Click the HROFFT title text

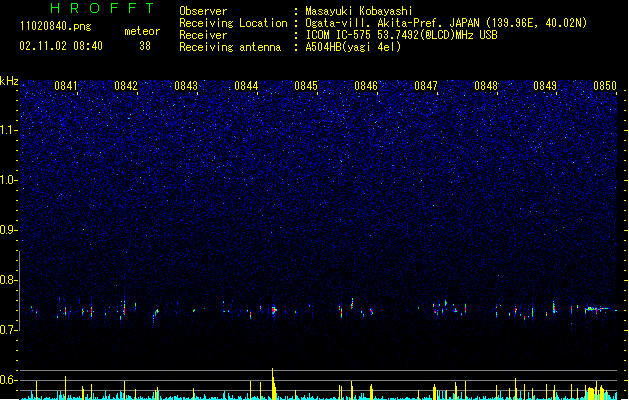pos(103,8)
